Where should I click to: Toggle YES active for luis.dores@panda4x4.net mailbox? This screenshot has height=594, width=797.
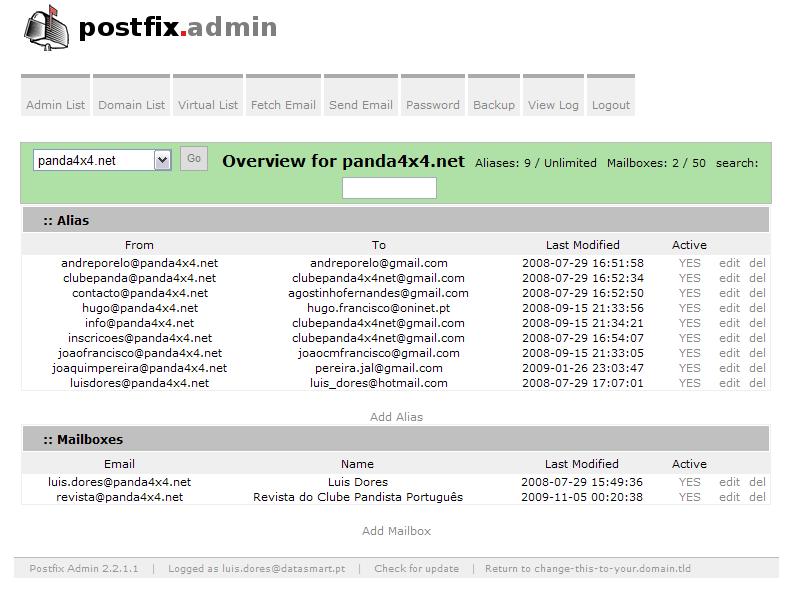(690, 482)
